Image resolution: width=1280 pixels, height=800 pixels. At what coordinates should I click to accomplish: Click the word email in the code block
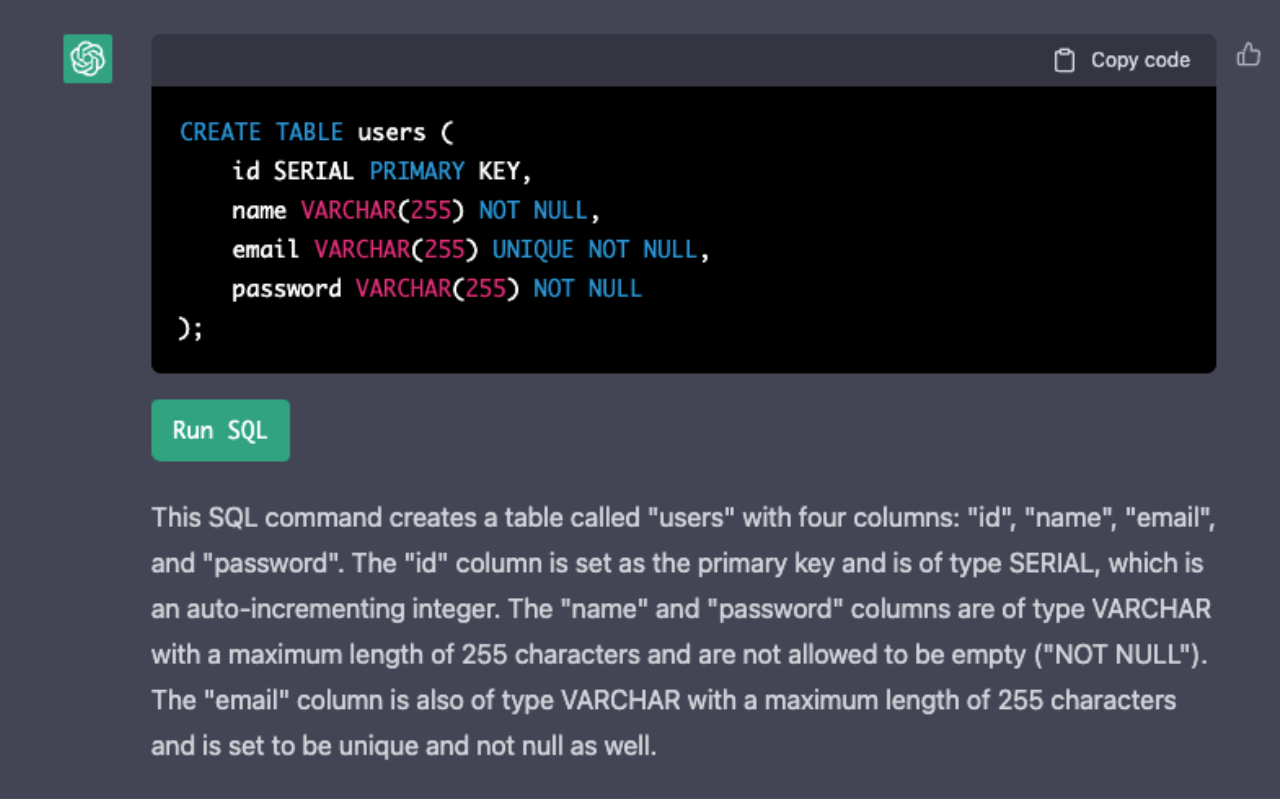point(266,249)
